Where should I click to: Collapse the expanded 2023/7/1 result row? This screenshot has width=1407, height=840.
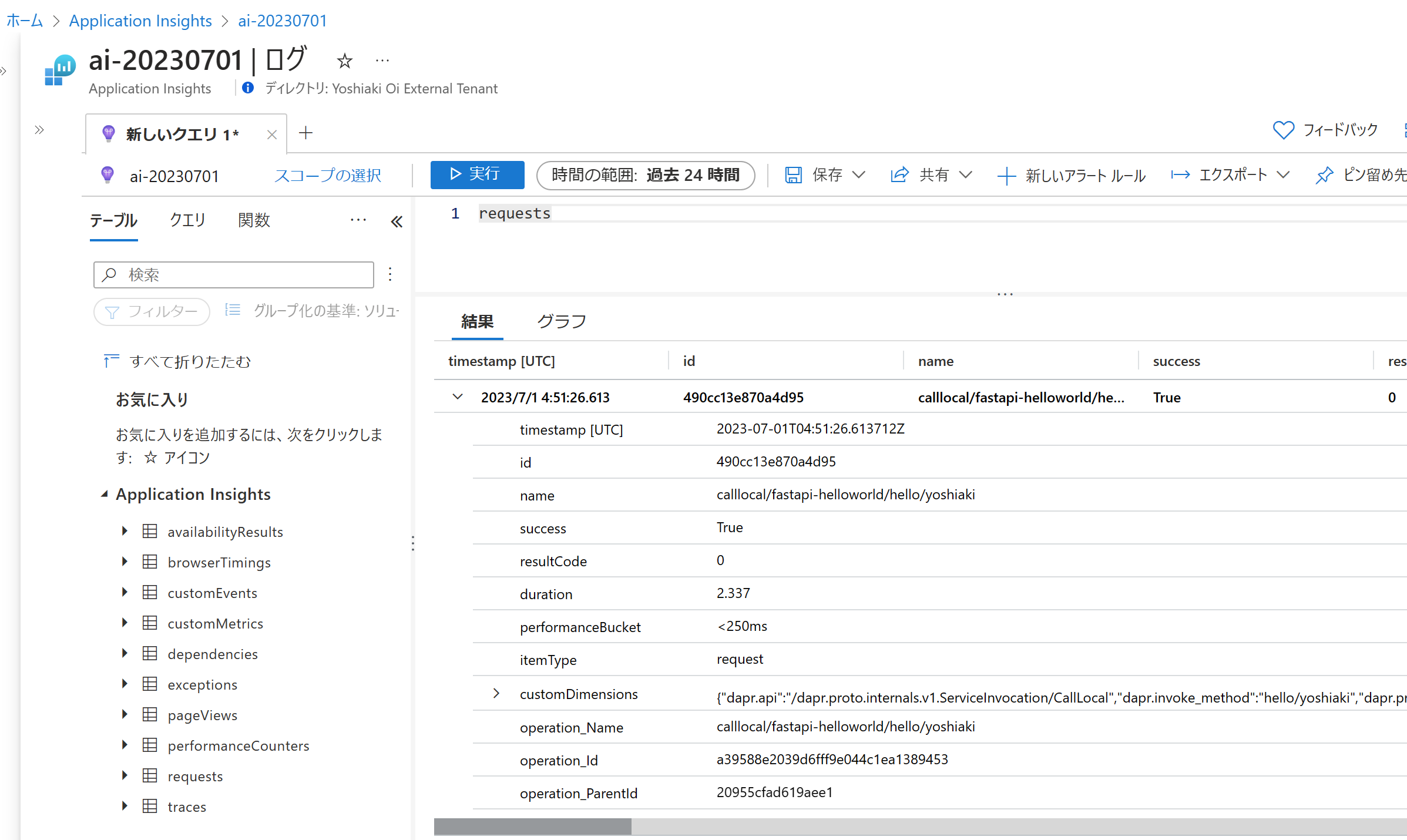tap(458, 397)
